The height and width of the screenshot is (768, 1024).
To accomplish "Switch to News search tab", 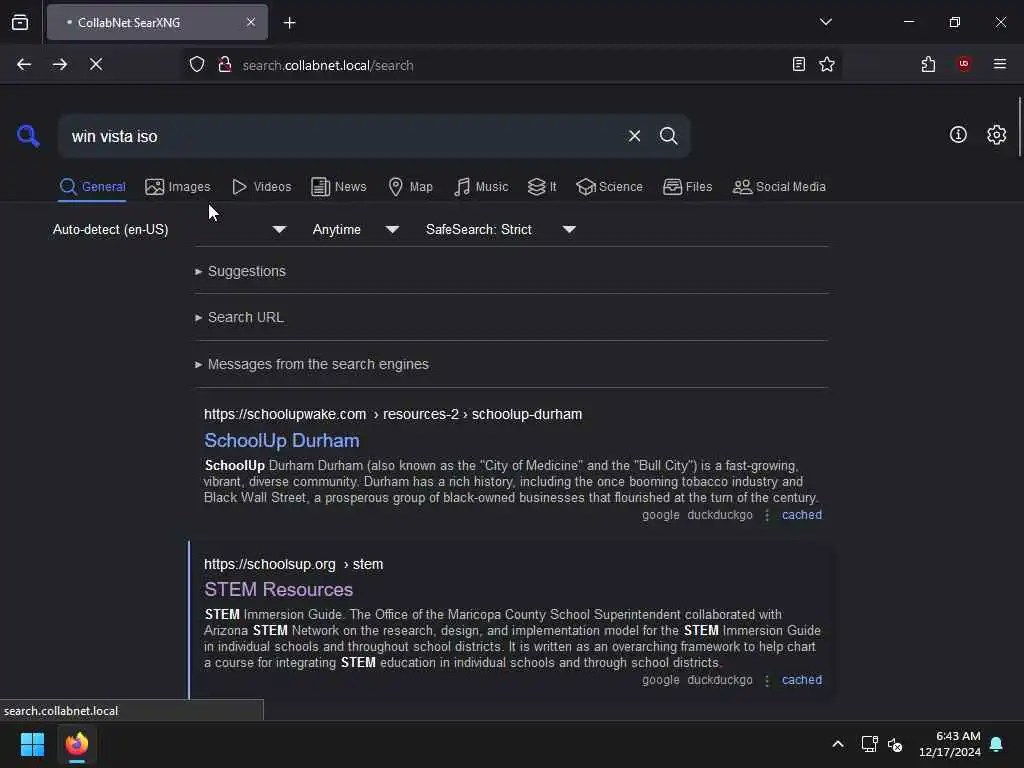I will point(339,187).
